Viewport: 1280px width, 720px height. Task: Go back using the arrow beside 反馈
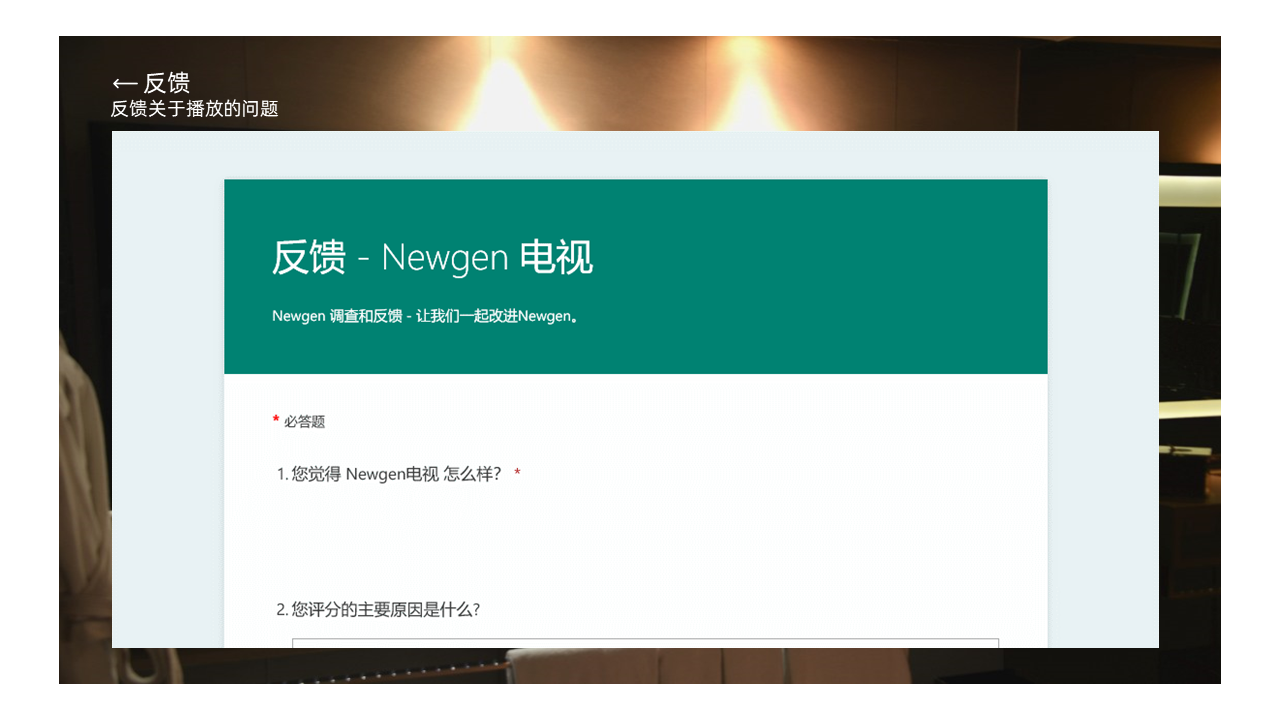(x=124, y=84)
